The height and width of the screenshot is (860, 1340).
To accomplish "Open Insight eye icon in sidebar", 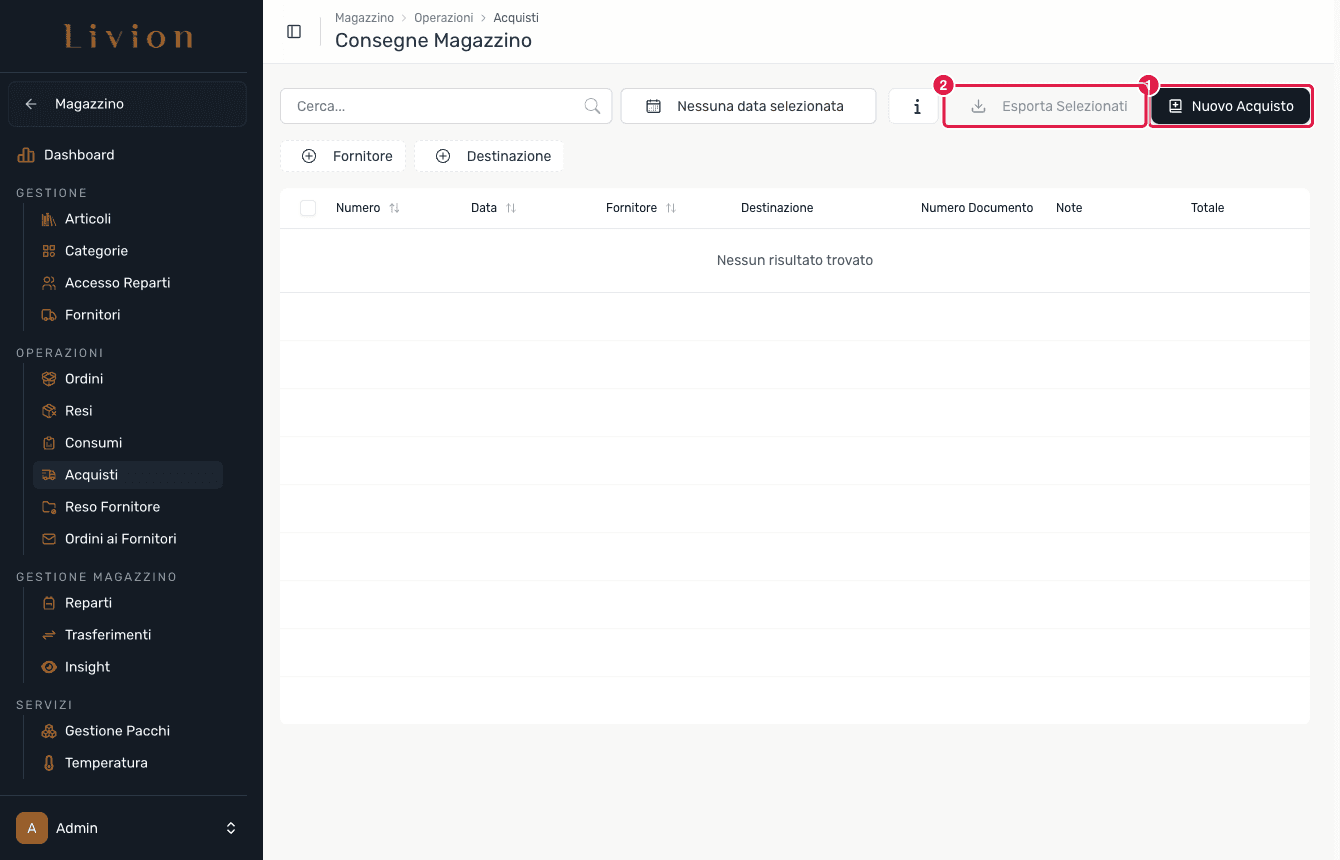I will [48, 667].
